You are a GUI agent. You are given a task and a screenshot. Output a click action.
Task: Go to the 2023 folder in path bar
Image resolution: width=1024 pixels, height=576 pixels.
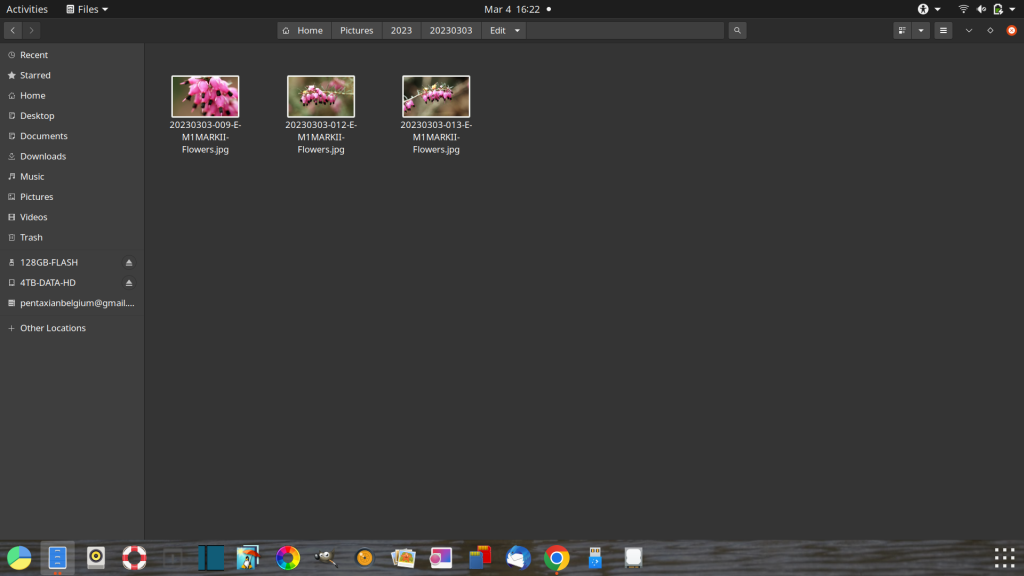[x=402, y=31]
